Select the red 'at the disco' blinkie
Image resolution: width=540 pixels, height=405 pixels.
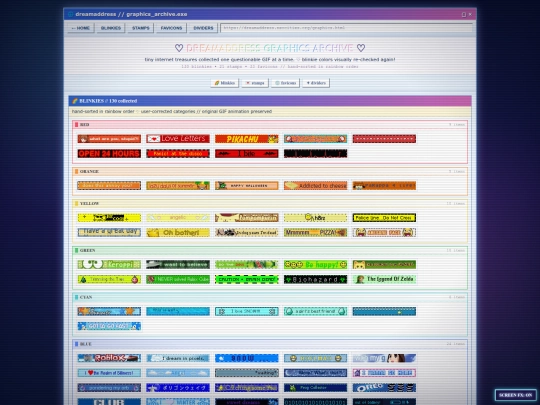(178, 154)
